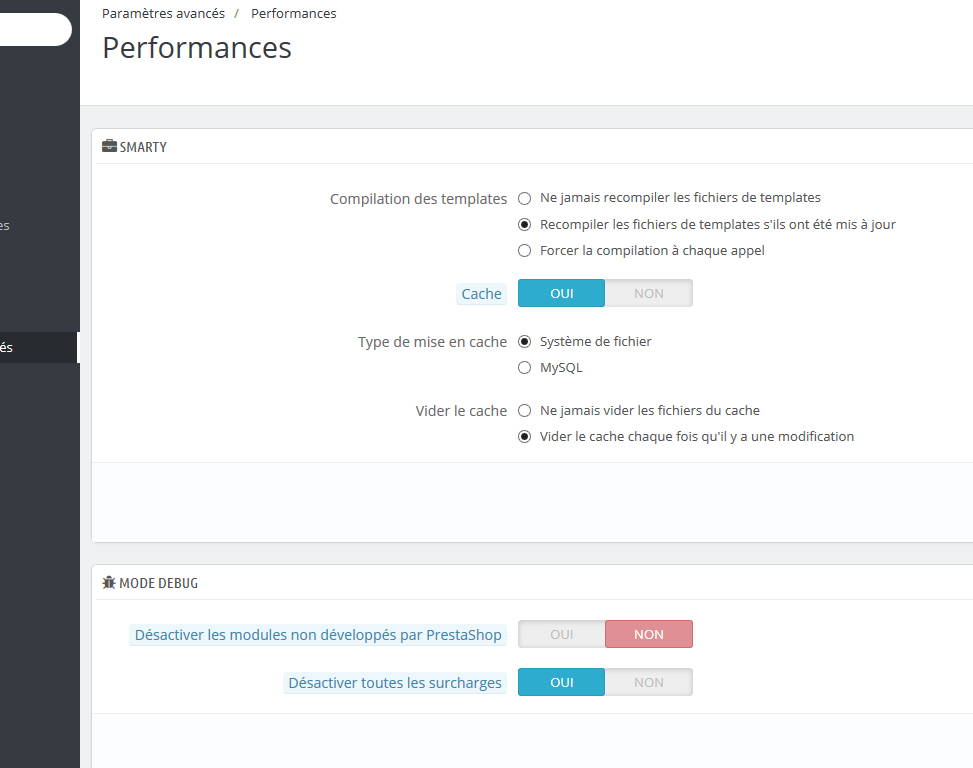The image size is (973, 768).
Task: Pick 'Ne jamais vider les fichiers du cache'
Action: 525,411
